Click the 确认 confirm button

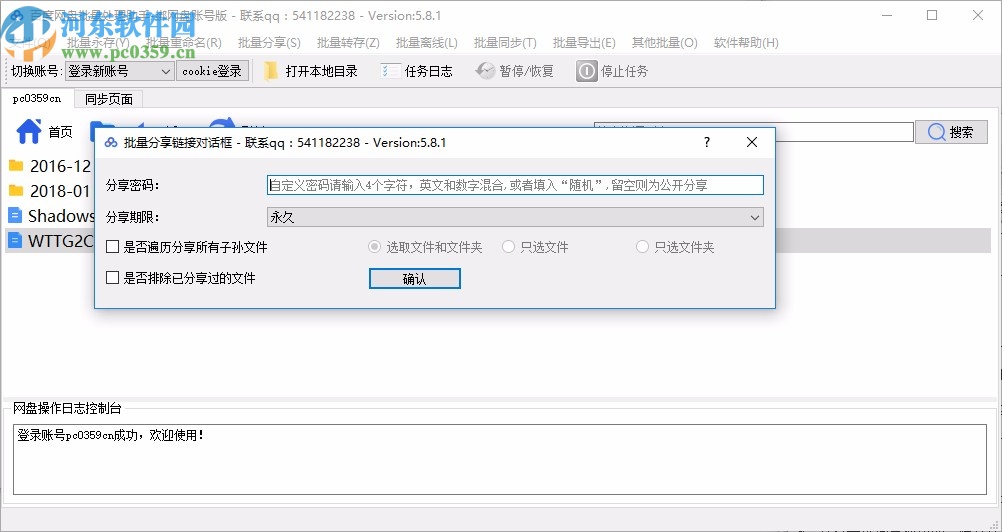point(415,278)
